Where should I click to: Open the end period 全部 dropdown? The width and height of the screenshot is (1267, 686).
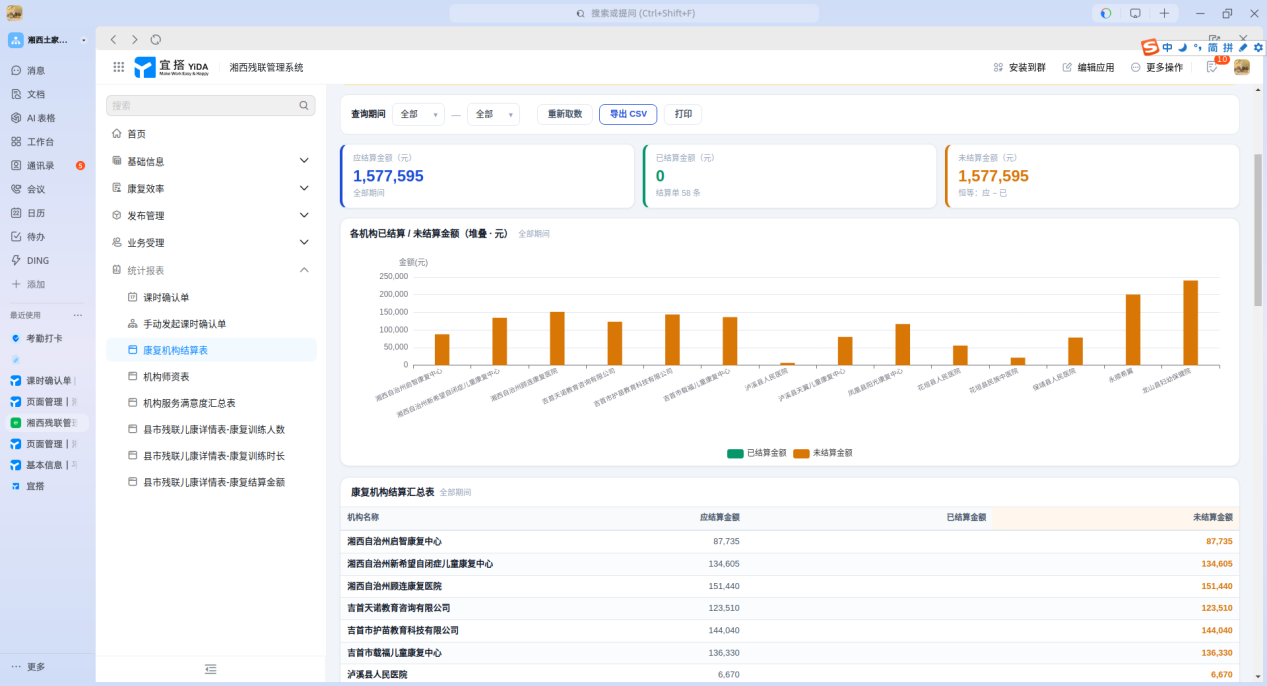[x=493, y=114]
